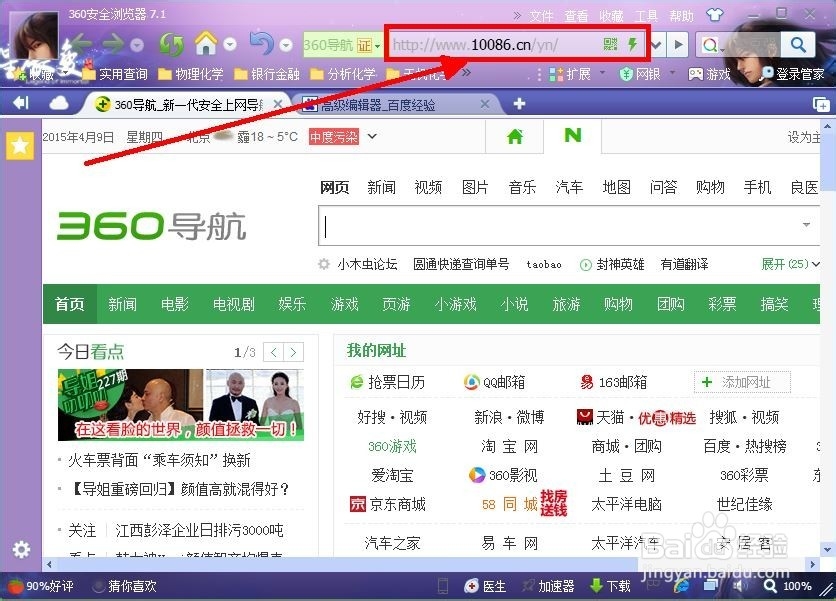Viewport: 836px width, 601px height.
Task: Click the browser forward arrow button
Action: pos(113,44)
